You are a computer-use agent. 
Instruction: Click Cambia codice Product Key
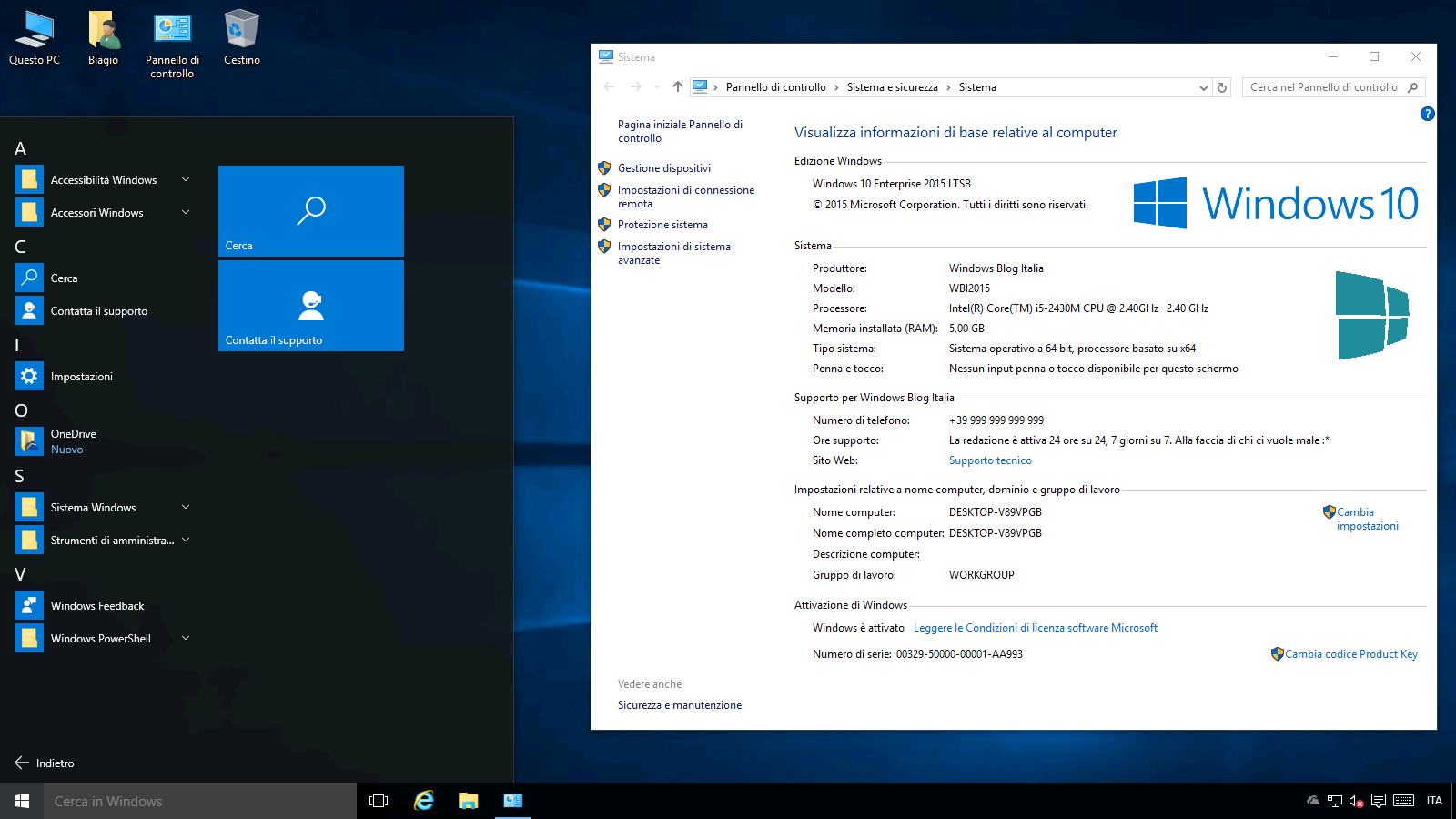click(1350, 654)
